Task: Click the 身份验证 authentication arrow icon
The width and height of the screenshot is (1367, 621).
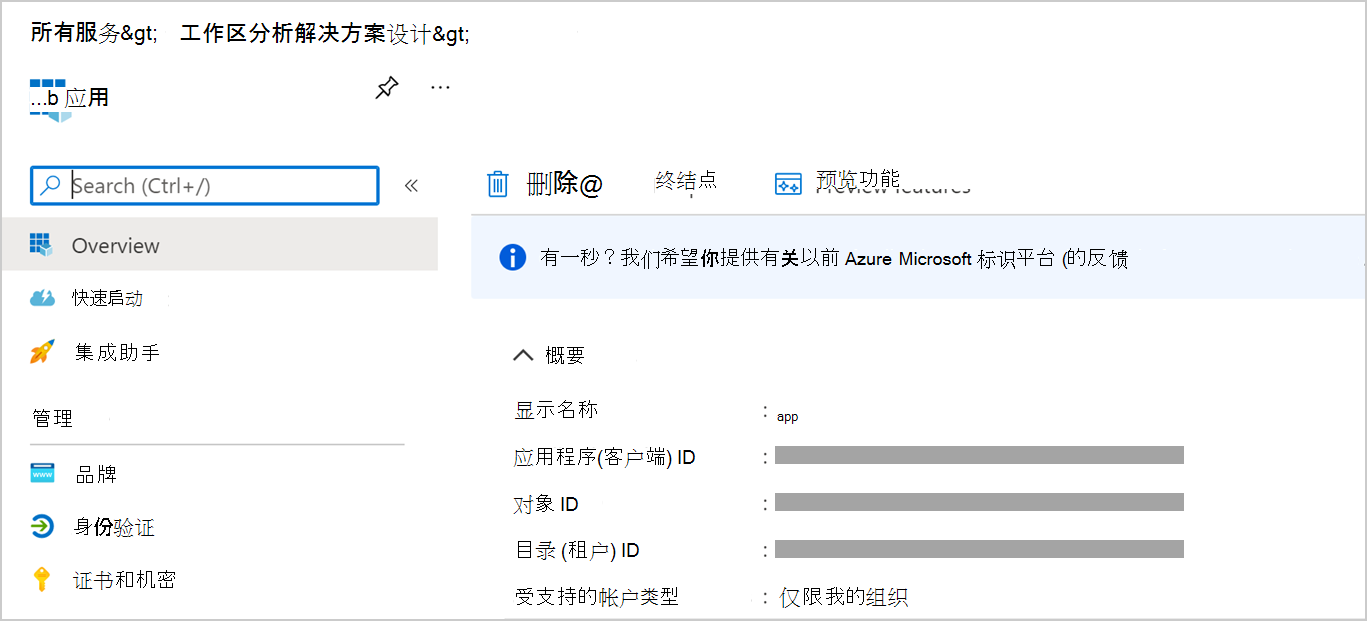Action: tap(42, 527)
